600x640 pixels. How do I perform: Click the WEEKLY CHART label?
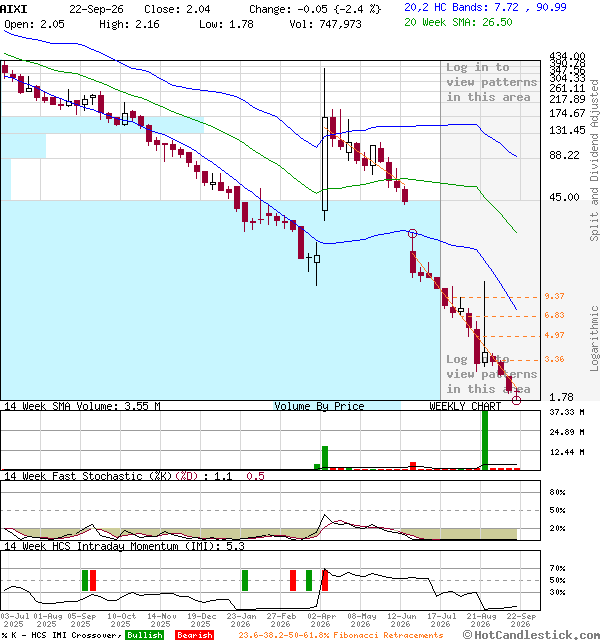click(x=465, y=406)
